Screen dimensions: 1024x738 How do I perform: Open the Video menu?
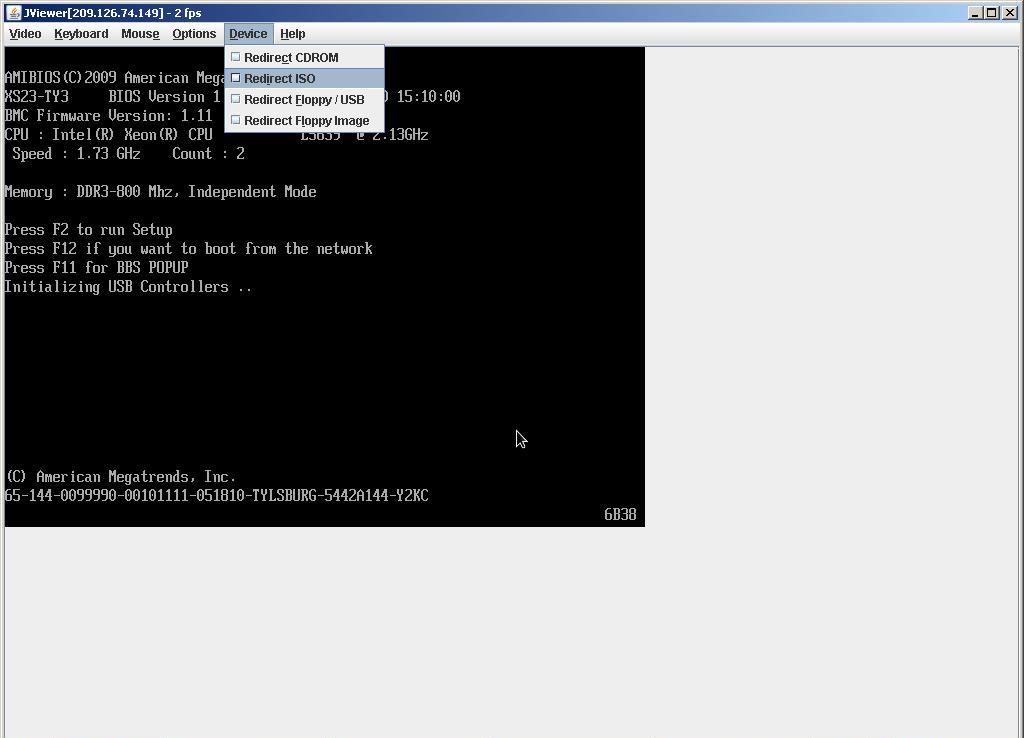[x=25, y=34]
